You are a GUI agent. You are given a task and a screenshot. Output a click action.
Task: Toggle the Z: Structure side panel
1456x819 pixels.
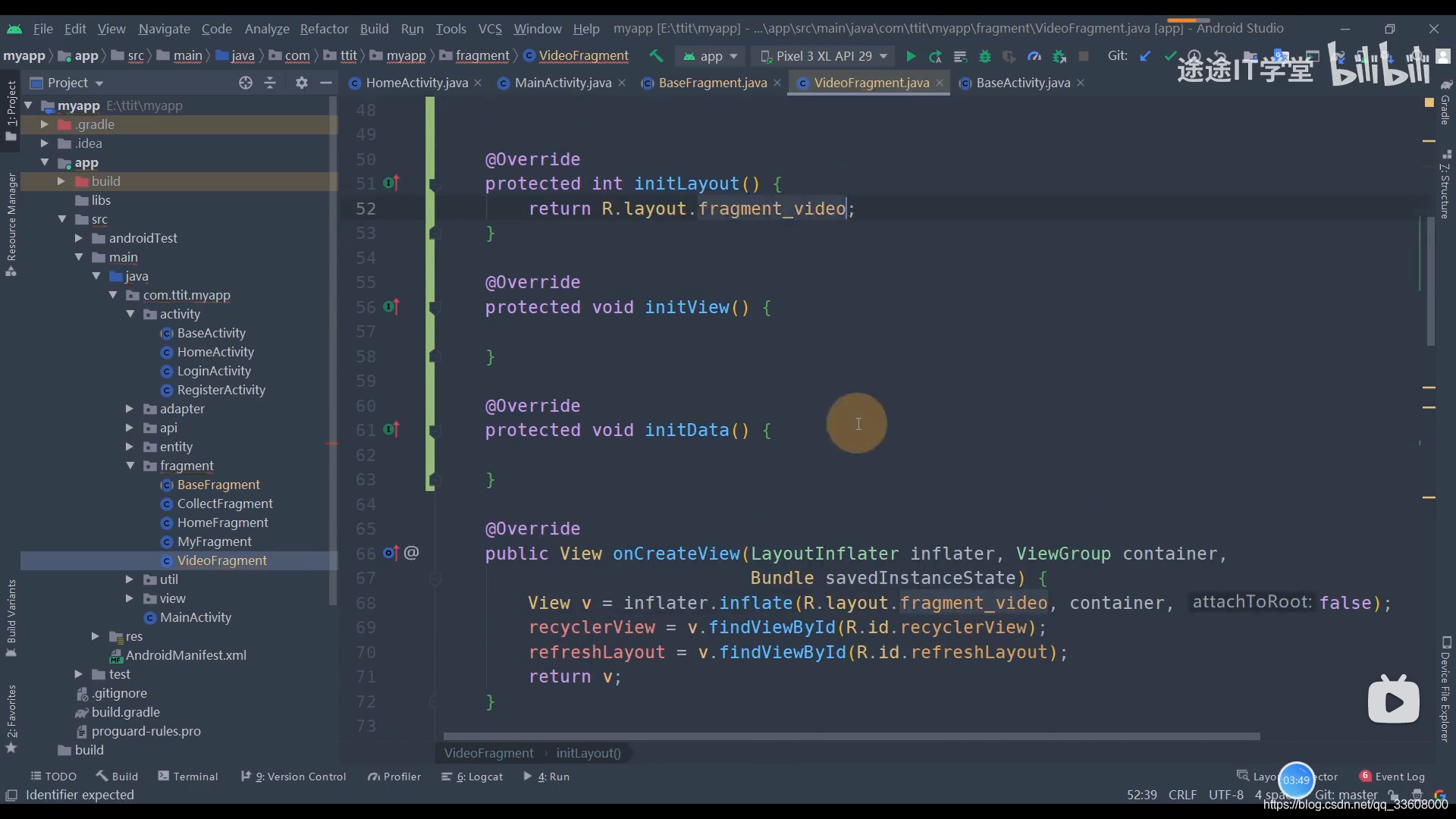click(x=1445, y=184)
